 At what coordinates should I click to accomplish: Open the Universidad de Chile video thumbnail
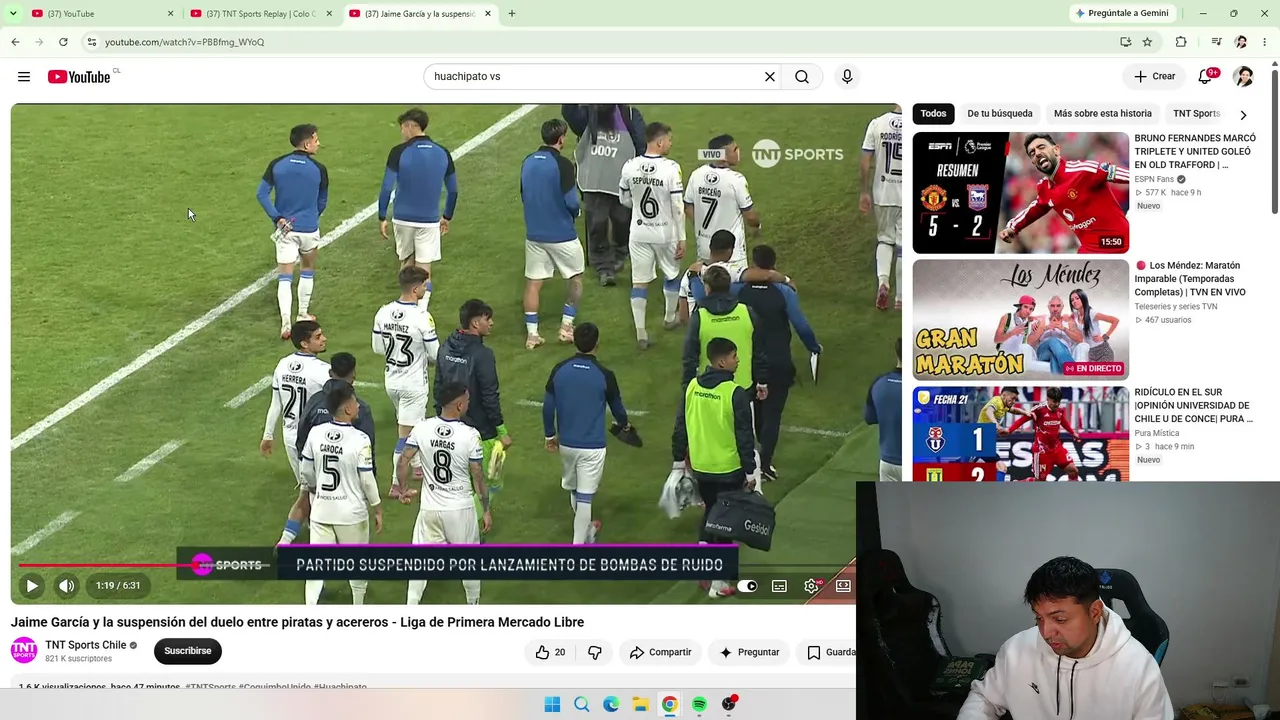[x=1020, y=434]
